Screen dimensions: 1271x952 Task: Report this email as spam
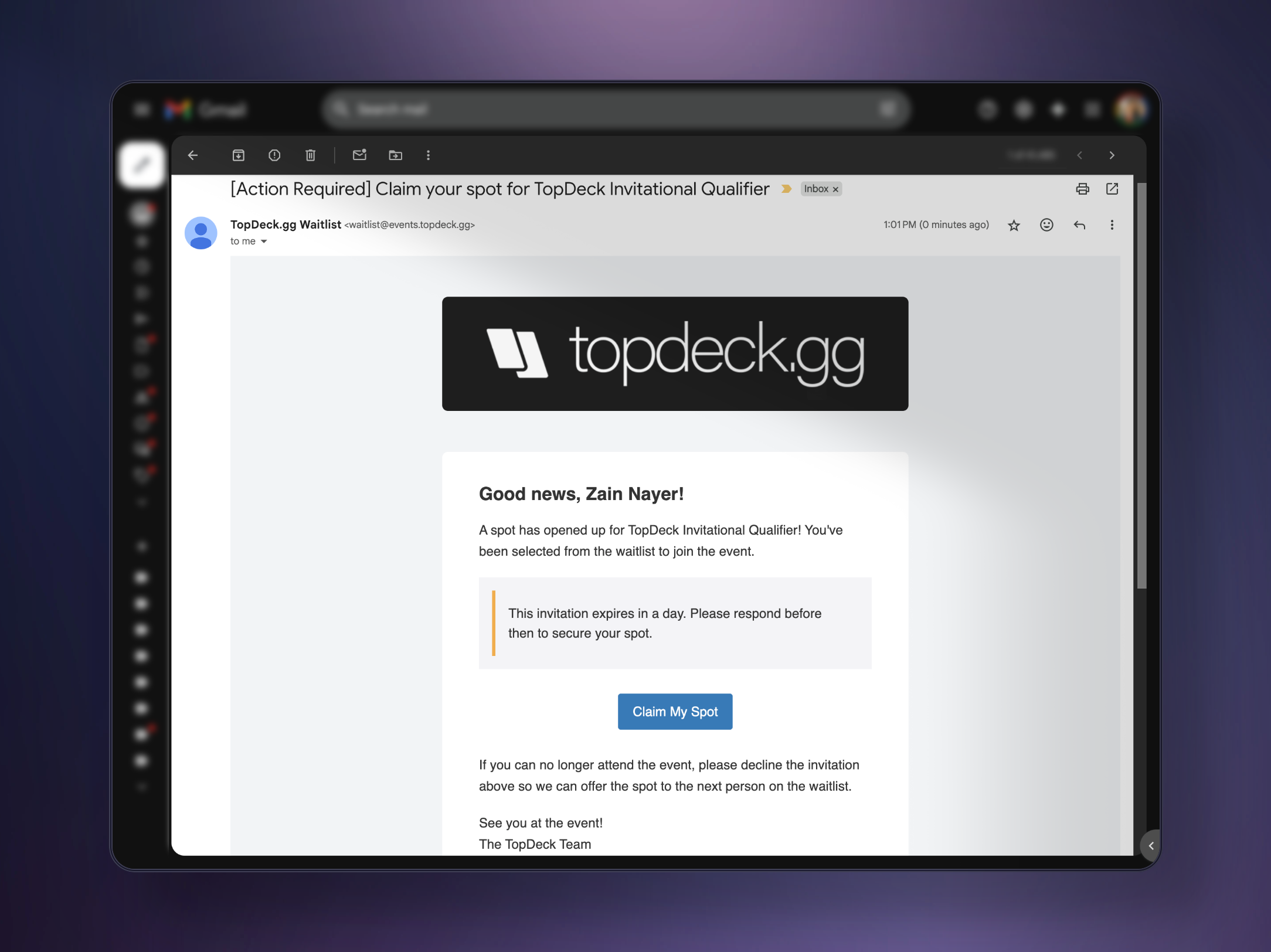coord(274,155)
